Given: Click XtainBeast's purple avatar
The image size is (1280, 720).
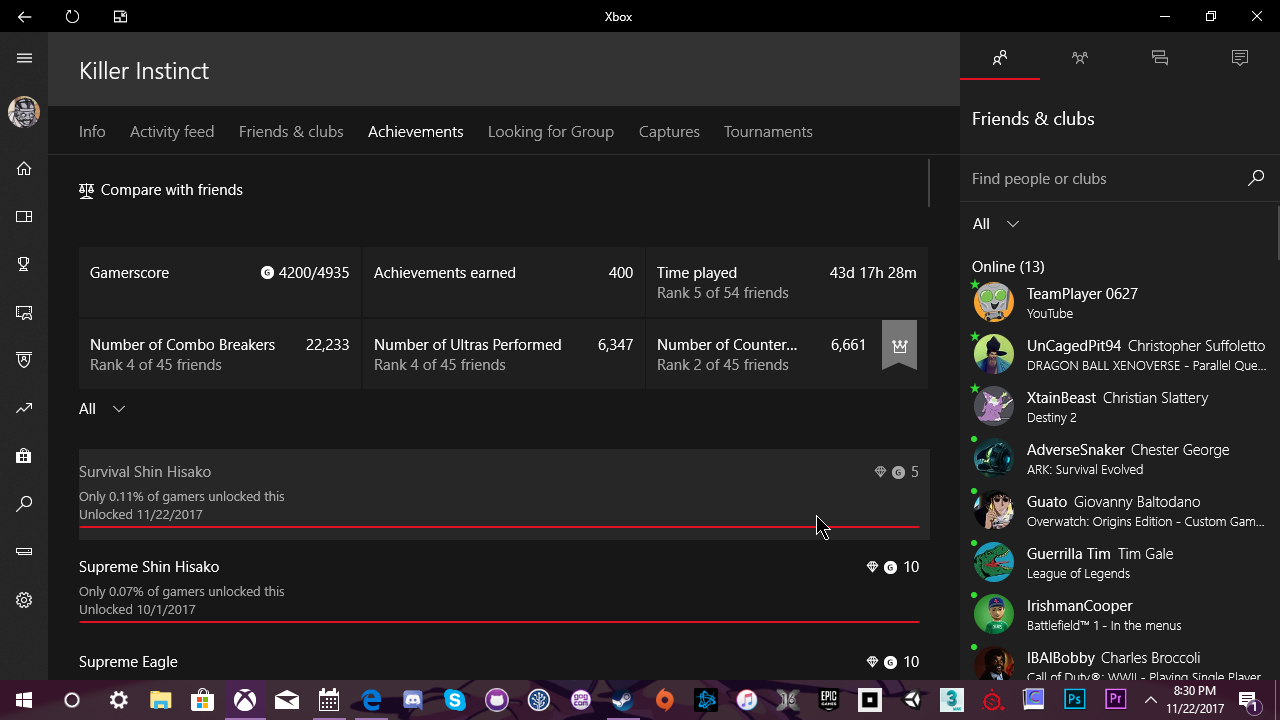Looking at the screenshot, I should tap(994, 406).
